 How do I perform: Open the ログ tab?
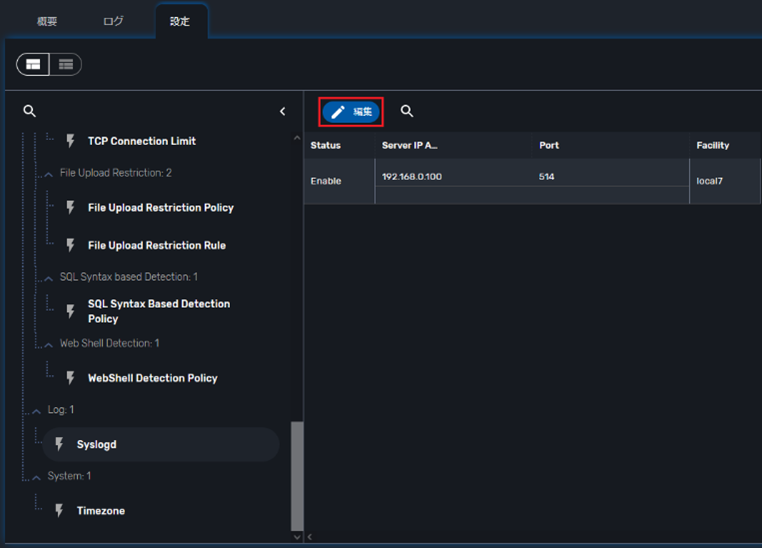[x=113, y=21]
